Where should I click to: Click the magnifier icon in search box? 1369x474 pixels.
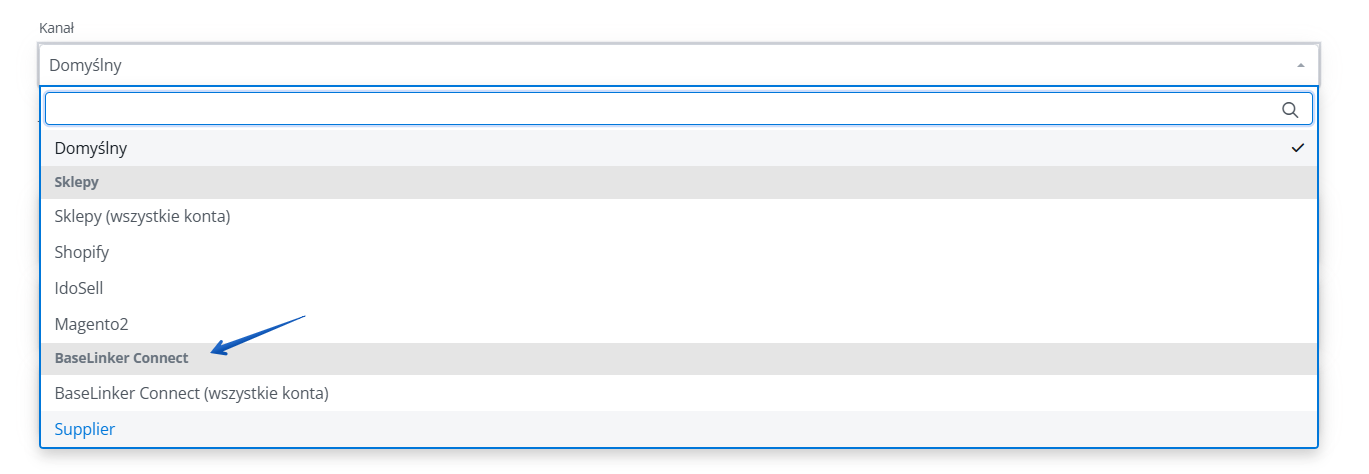1290,109
